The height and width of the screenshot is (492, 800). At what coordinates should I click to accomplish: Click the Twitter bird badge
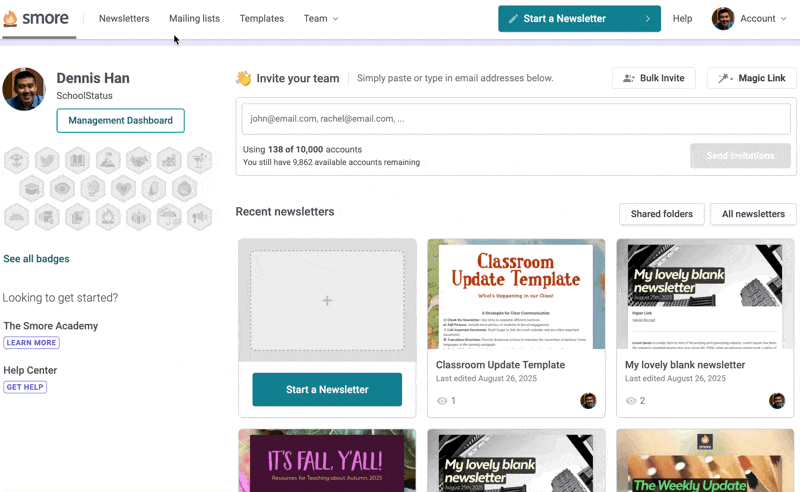[x=47, y=160]
